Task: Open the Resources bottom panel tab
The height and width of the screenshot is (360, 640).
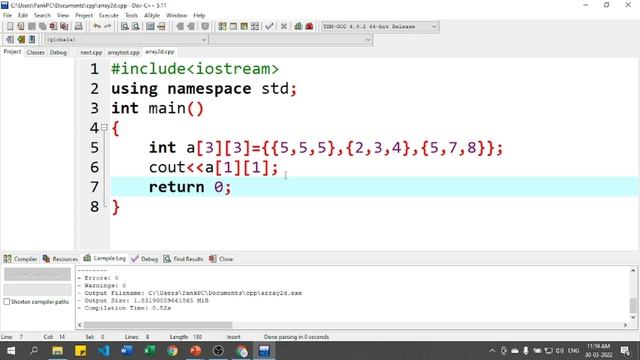Action: tap(60, 259)
